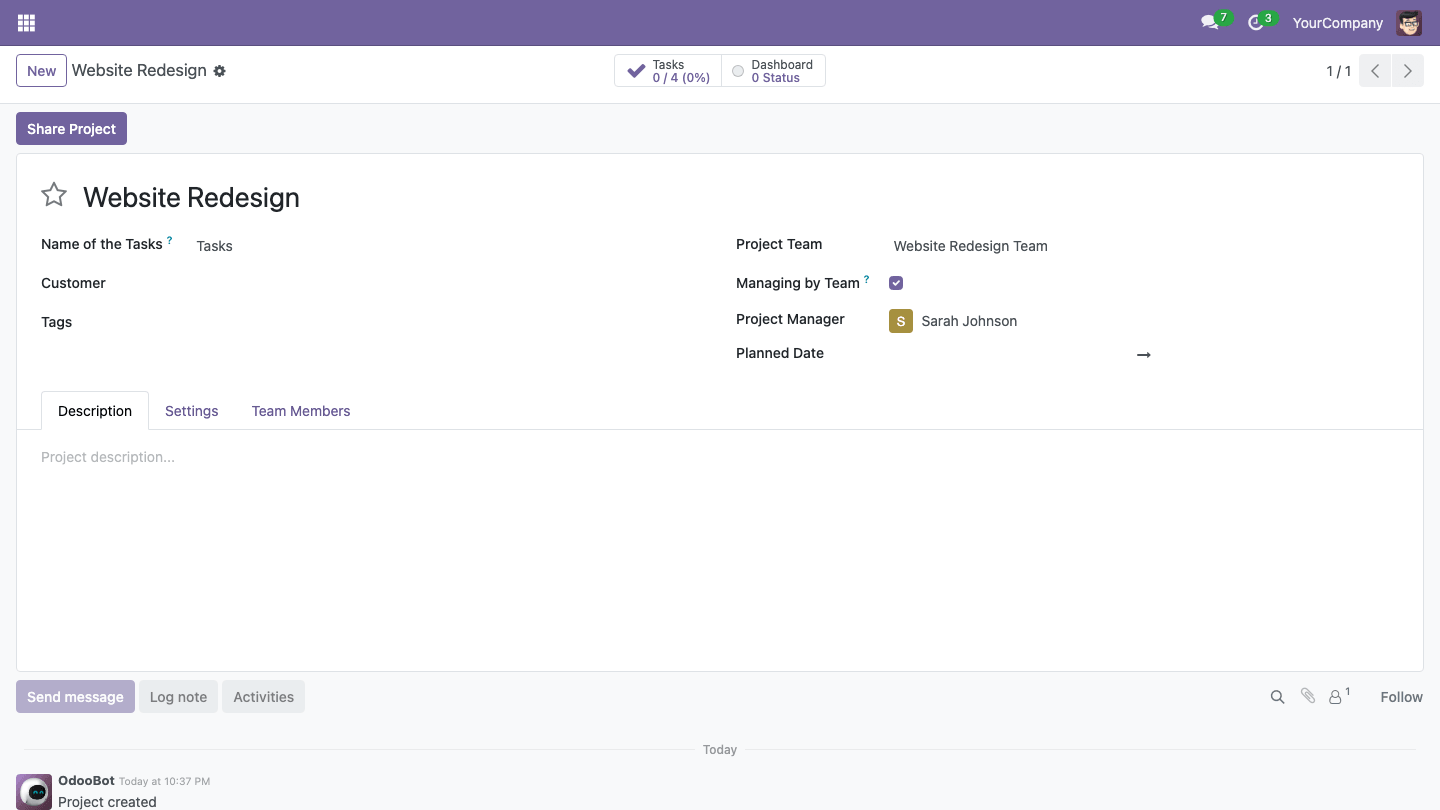Open the user avatar menu
Image resolution: width=1440 pixels, height=810 pixels.
click(1409, 22)
